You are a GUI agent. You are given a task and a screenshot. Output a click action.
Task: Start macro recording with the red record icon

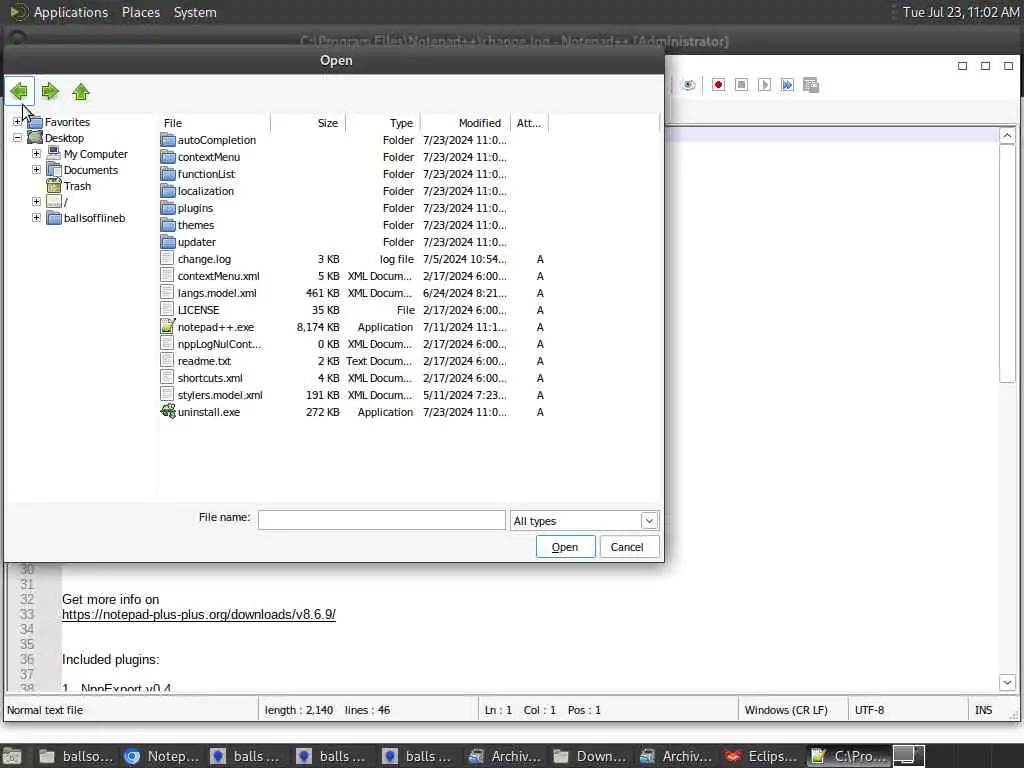coord(718,85)
